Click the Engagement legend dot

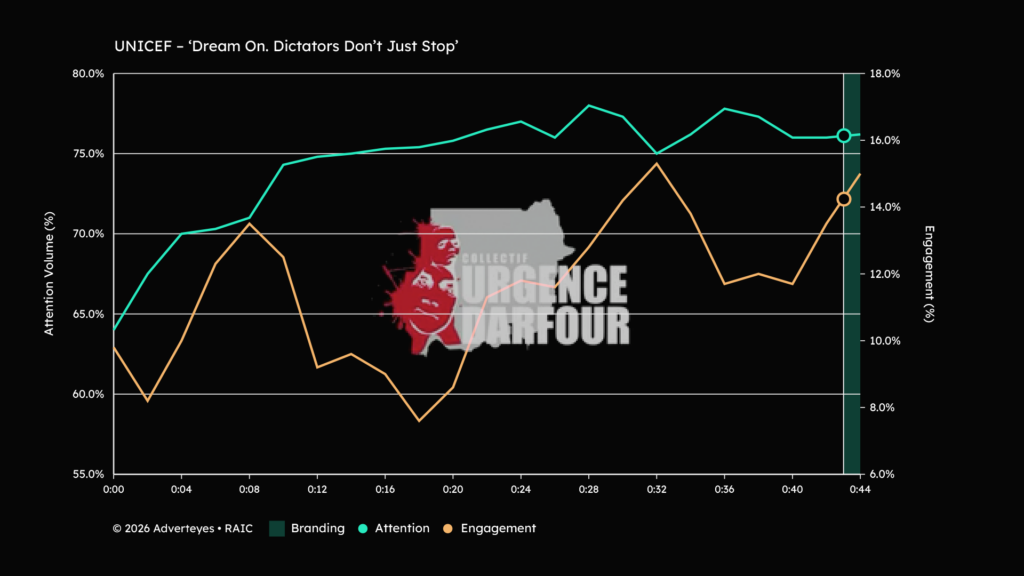click(x=447, y=528)
